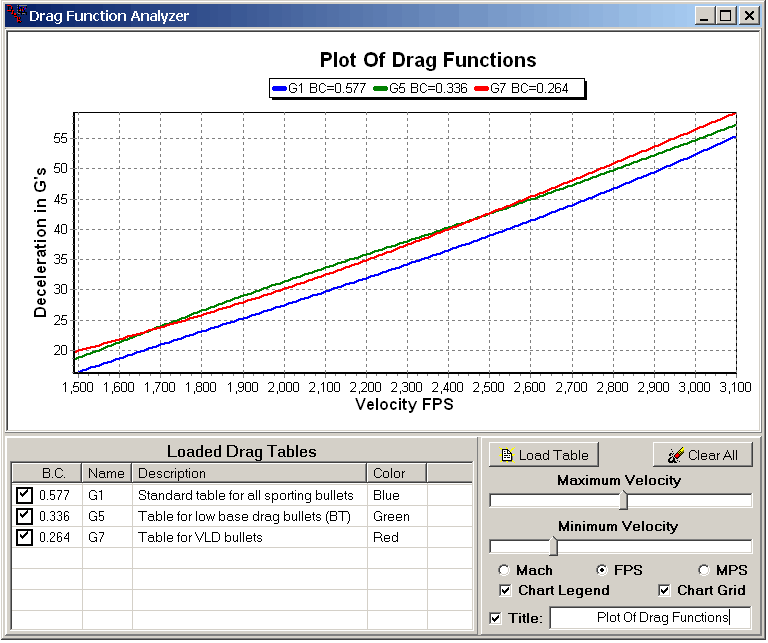This screenshot has width=768, height=643.
Task: Click the G1 BC=0.577 legend entry
Action: point(319,88)
